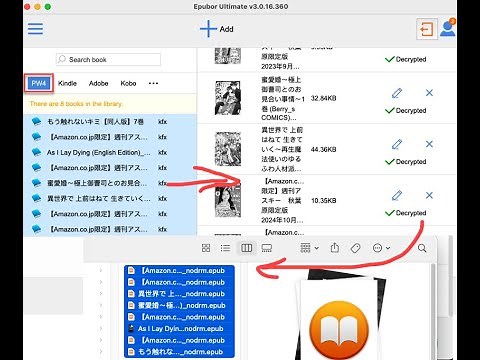Switch to the Adobe tab

(x=98, y=83)
